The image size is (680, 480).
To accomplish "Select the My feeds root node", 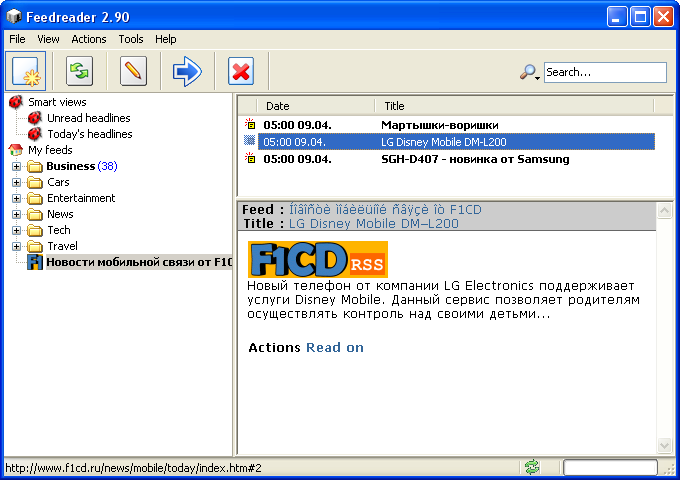I will [x=50, y=150].
